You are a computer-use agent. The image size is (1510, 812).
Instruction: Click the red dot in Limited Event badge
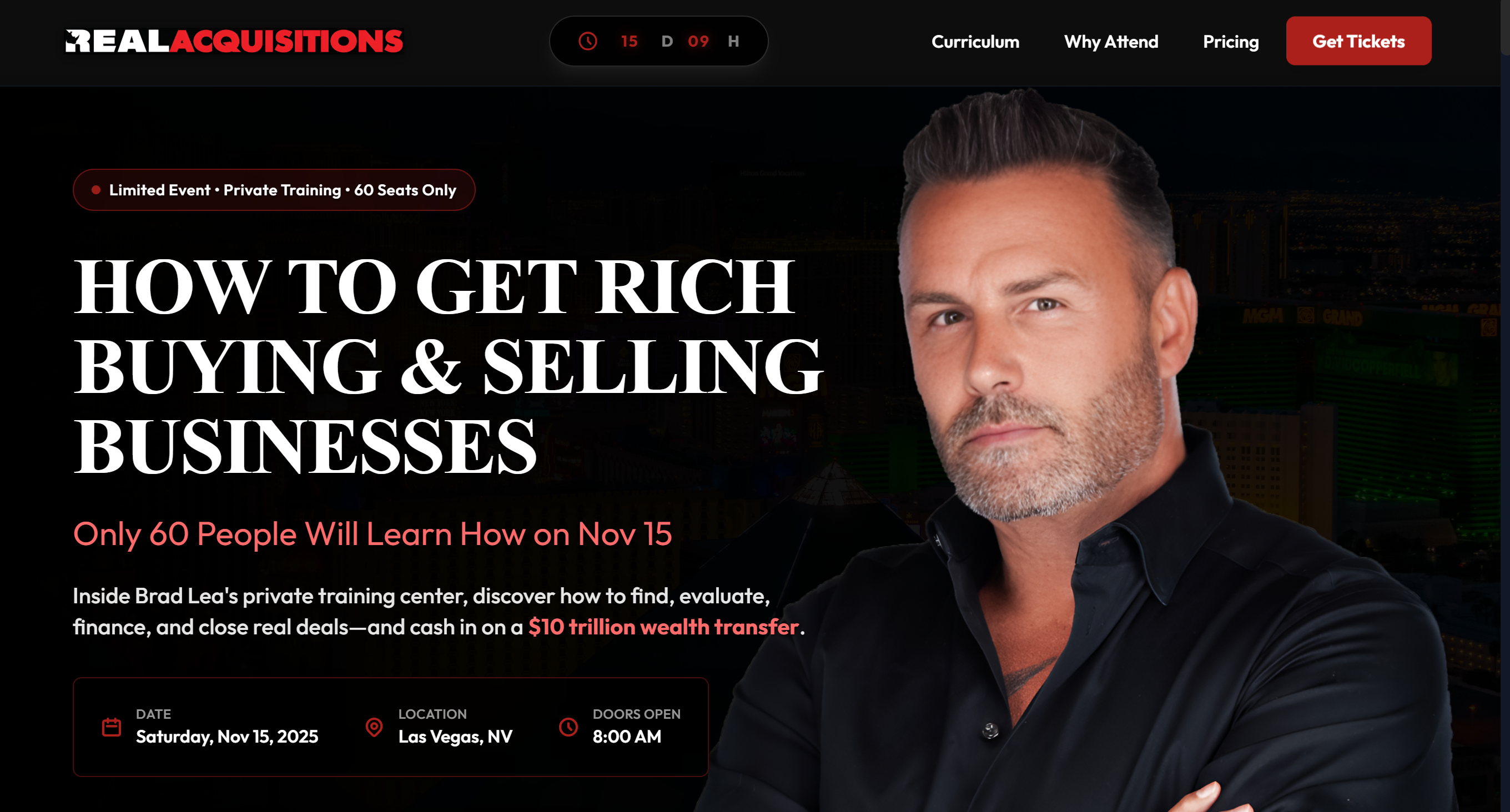coord(96,190)
